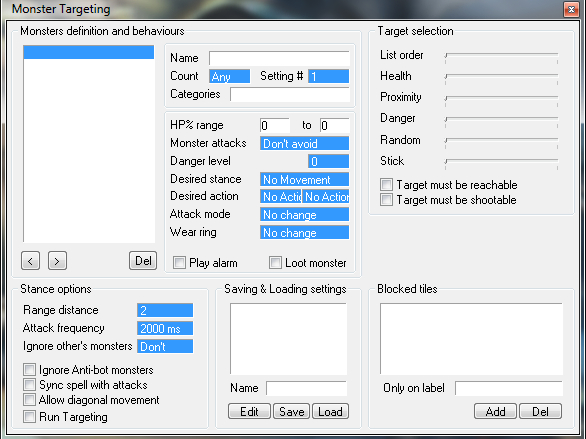This screenshot has height=439, width=586.
Task: Open the Wear ring dropdown
Action: point(305,232)
